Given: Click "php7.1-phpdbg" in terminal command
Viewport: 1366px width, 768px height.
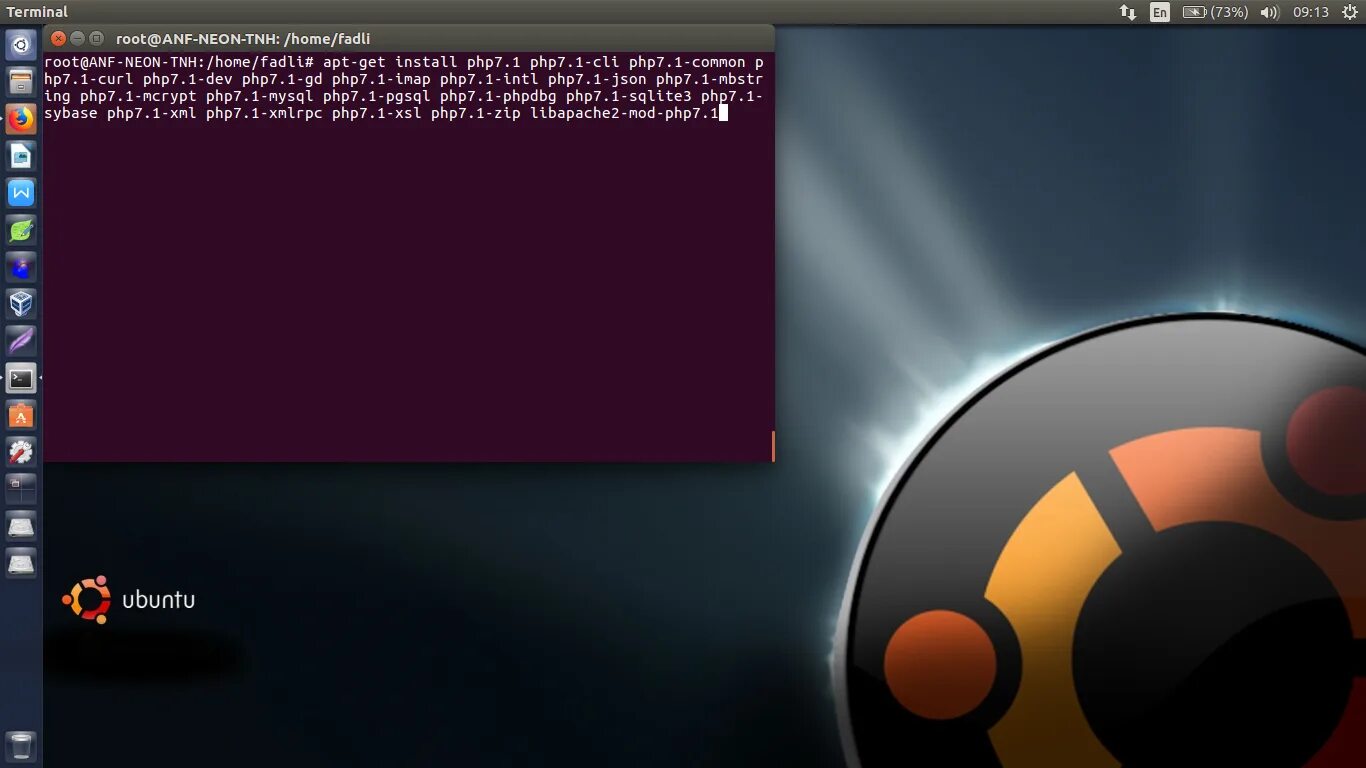Looking at the screenshot, I should click(498, 96).
